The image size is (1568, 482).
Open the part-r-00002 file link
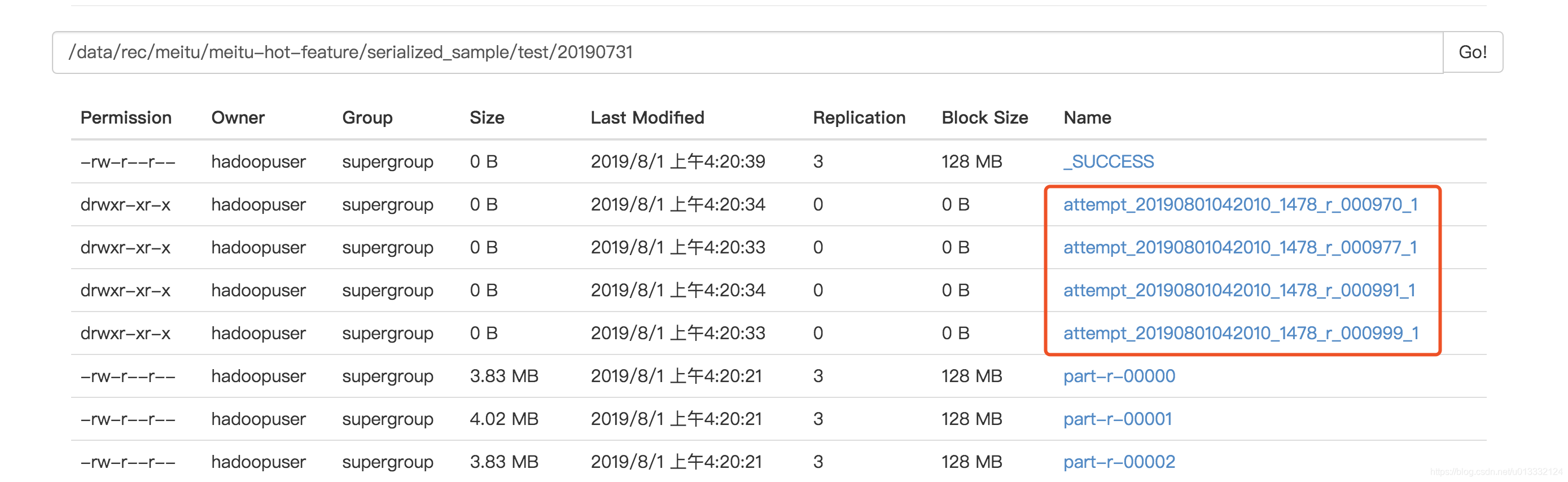[1119, 462]
